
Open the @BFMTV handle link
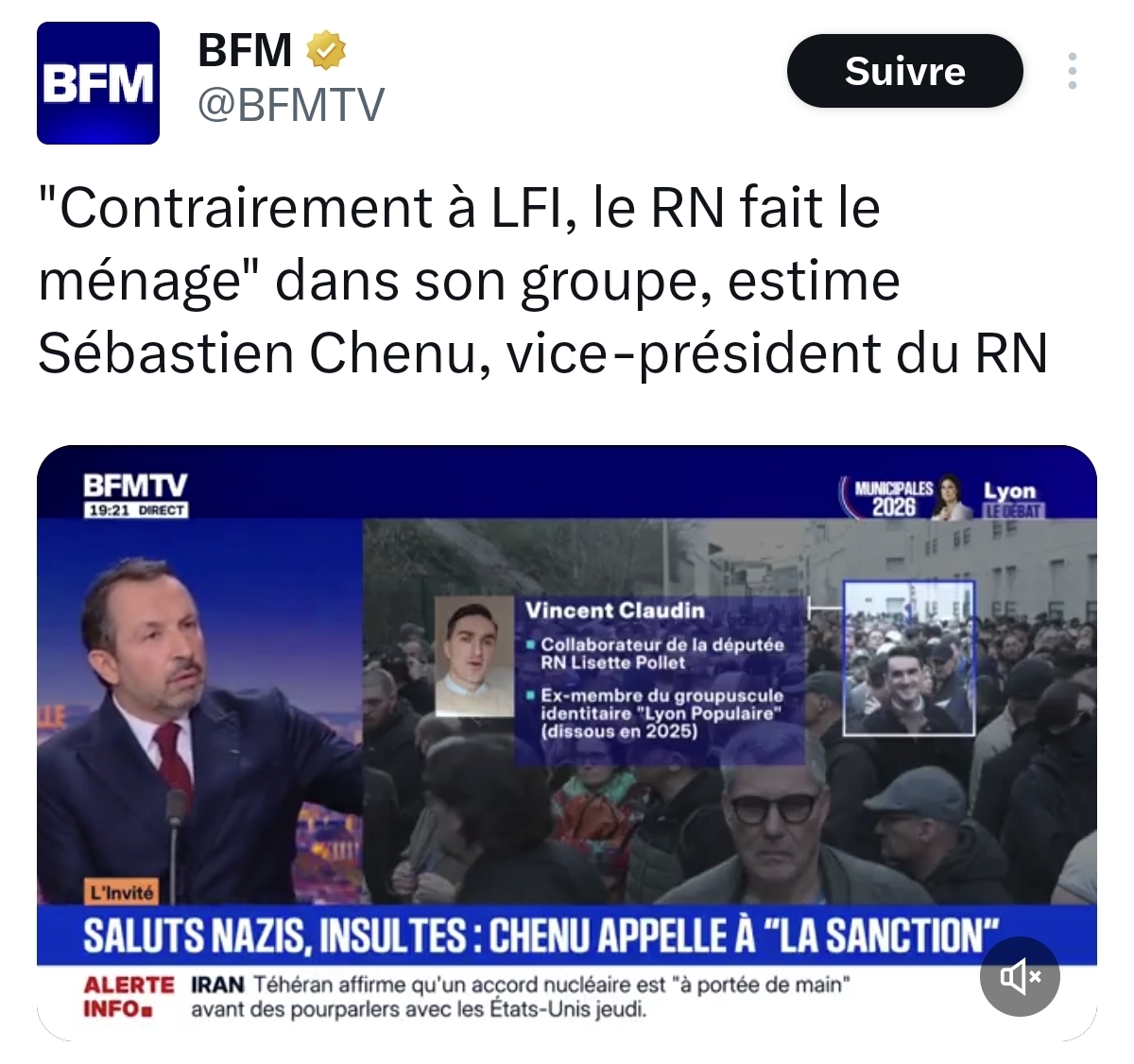(x=291, y=105)
